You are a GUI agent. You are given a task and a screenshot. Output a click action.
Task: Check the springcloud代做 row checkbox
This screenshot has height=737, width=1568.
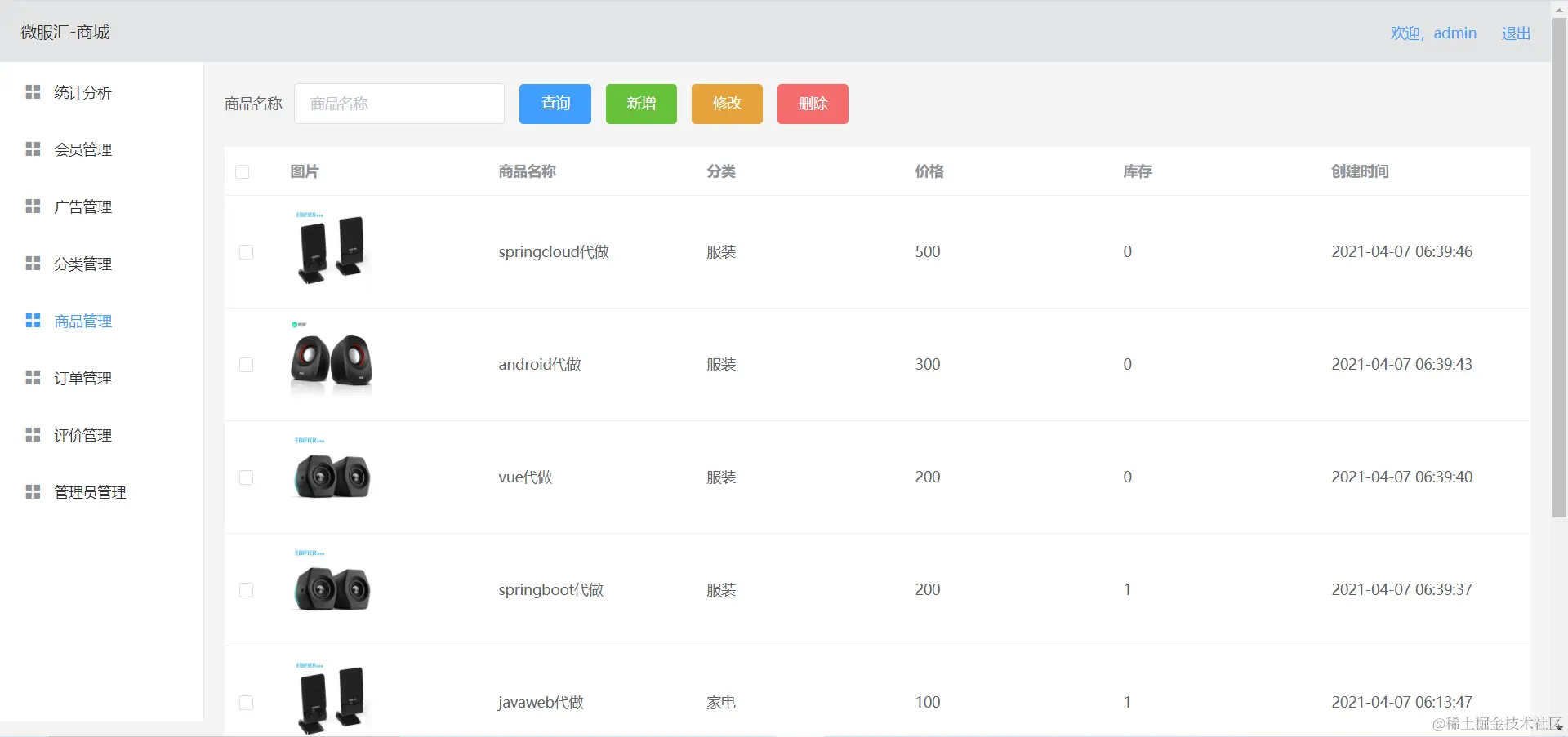246,252
